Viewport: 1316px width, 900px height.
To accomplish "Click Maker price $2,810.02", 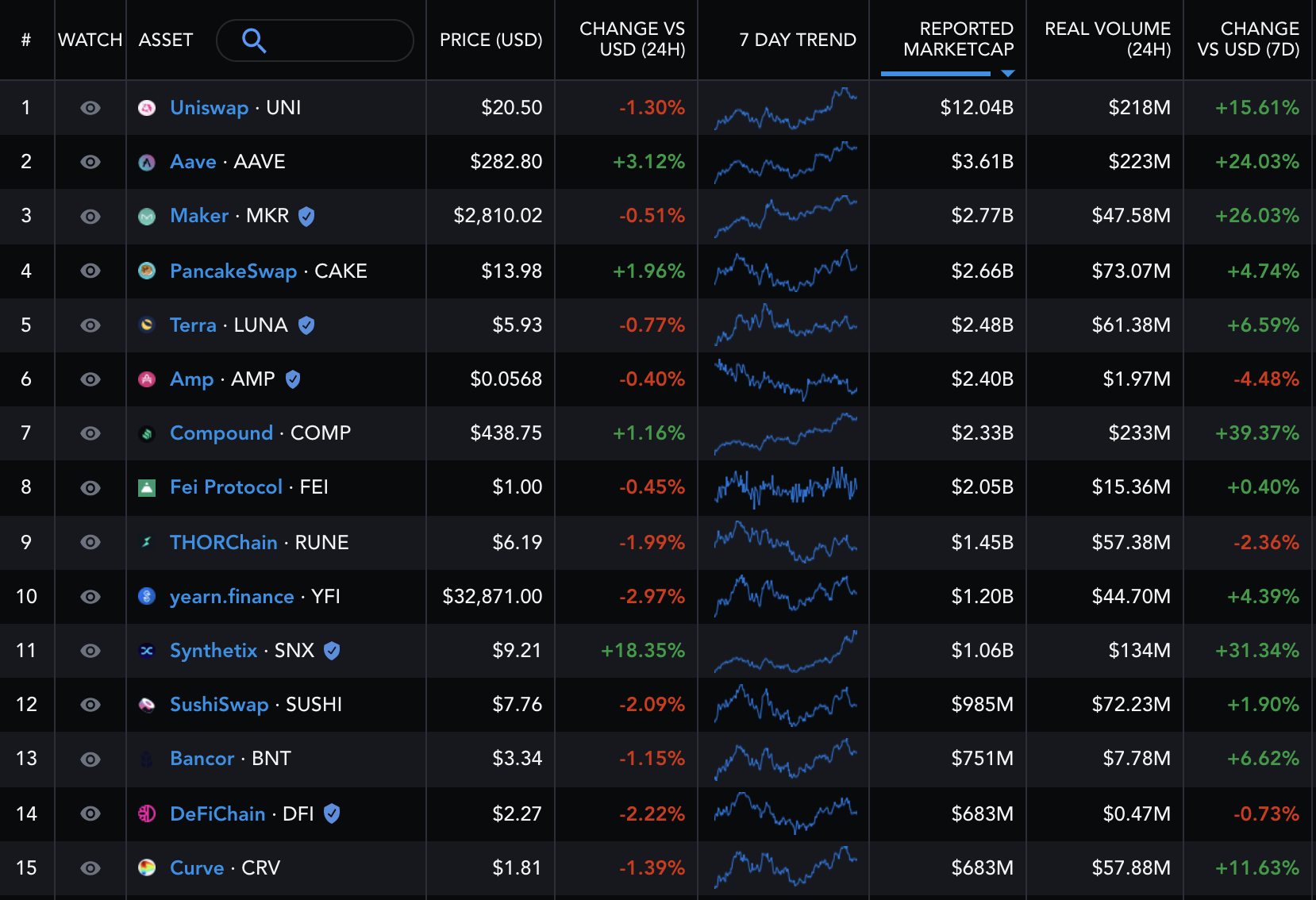I will [x=498, y=216].
